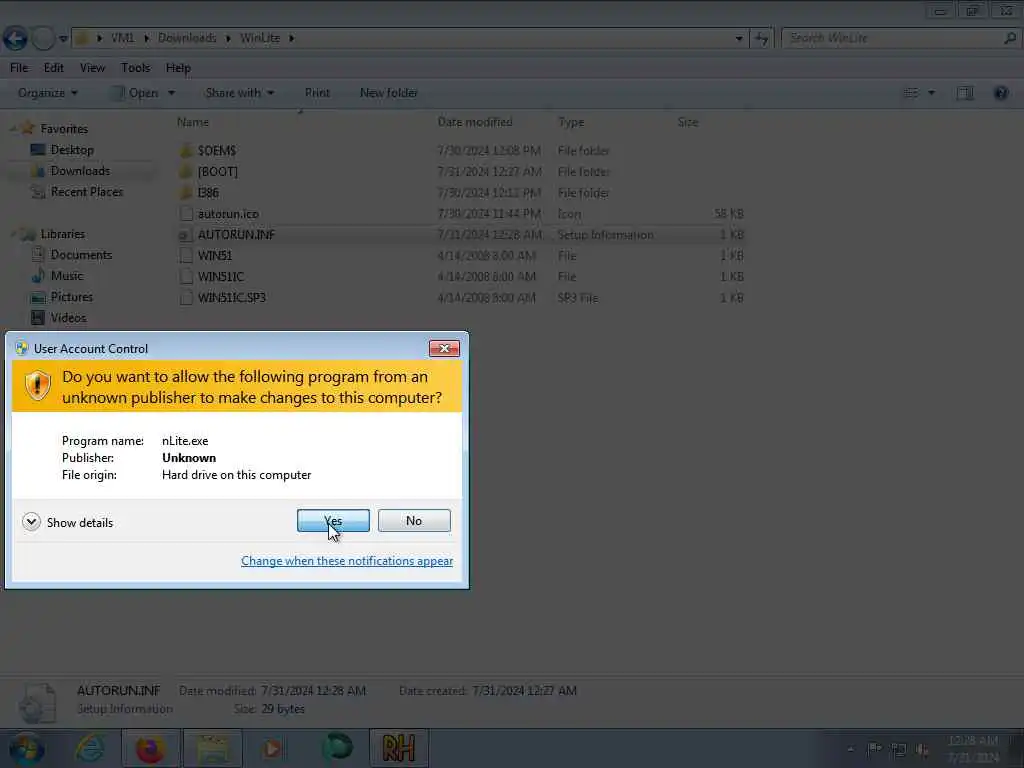Screen dimensions: 1024x768
Task: Expand the Open button dropdown arrow
Action: pyautogui.click(x=171, y=93)
